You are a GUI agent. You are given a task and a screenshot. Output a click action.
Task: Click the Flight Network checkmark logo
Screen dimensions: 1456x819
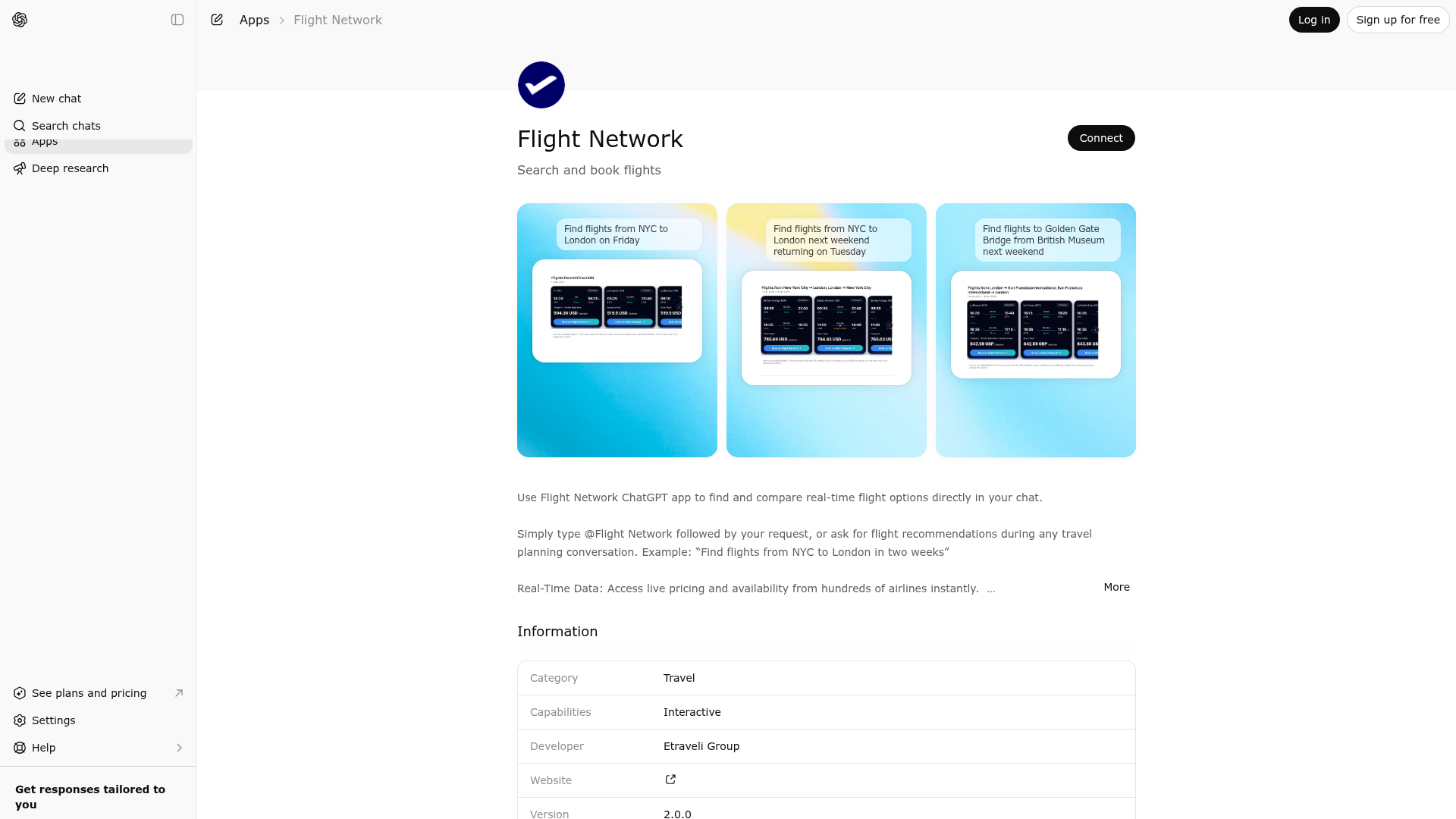point(541,85)
